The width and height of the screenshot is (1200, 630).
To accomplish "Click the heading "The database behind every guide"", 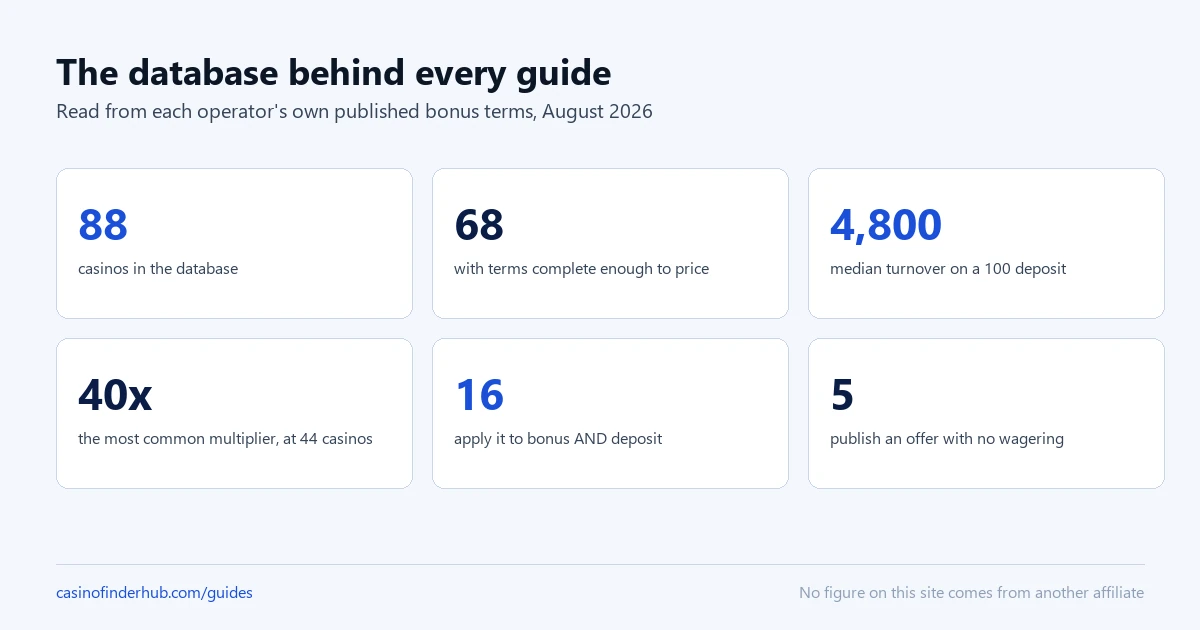I will [333, 73].
